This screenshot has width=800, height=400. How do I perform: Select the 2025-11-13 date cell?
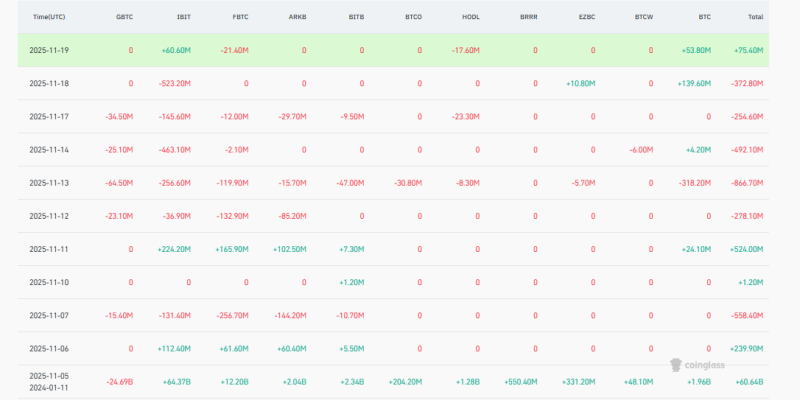tap(50, 183)
